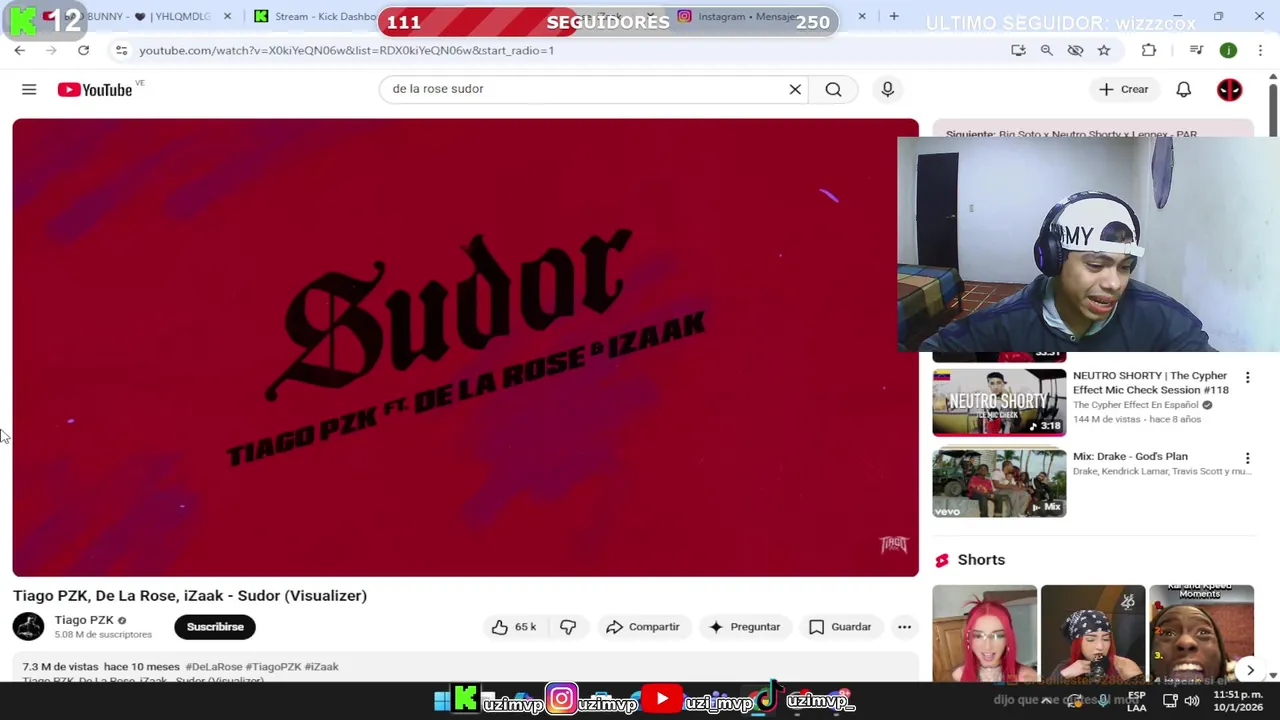Image resolution: width=1280 pixels, height=720 pixels.
Task: Clear the search box with the X icon
Action: pos(795,89)
